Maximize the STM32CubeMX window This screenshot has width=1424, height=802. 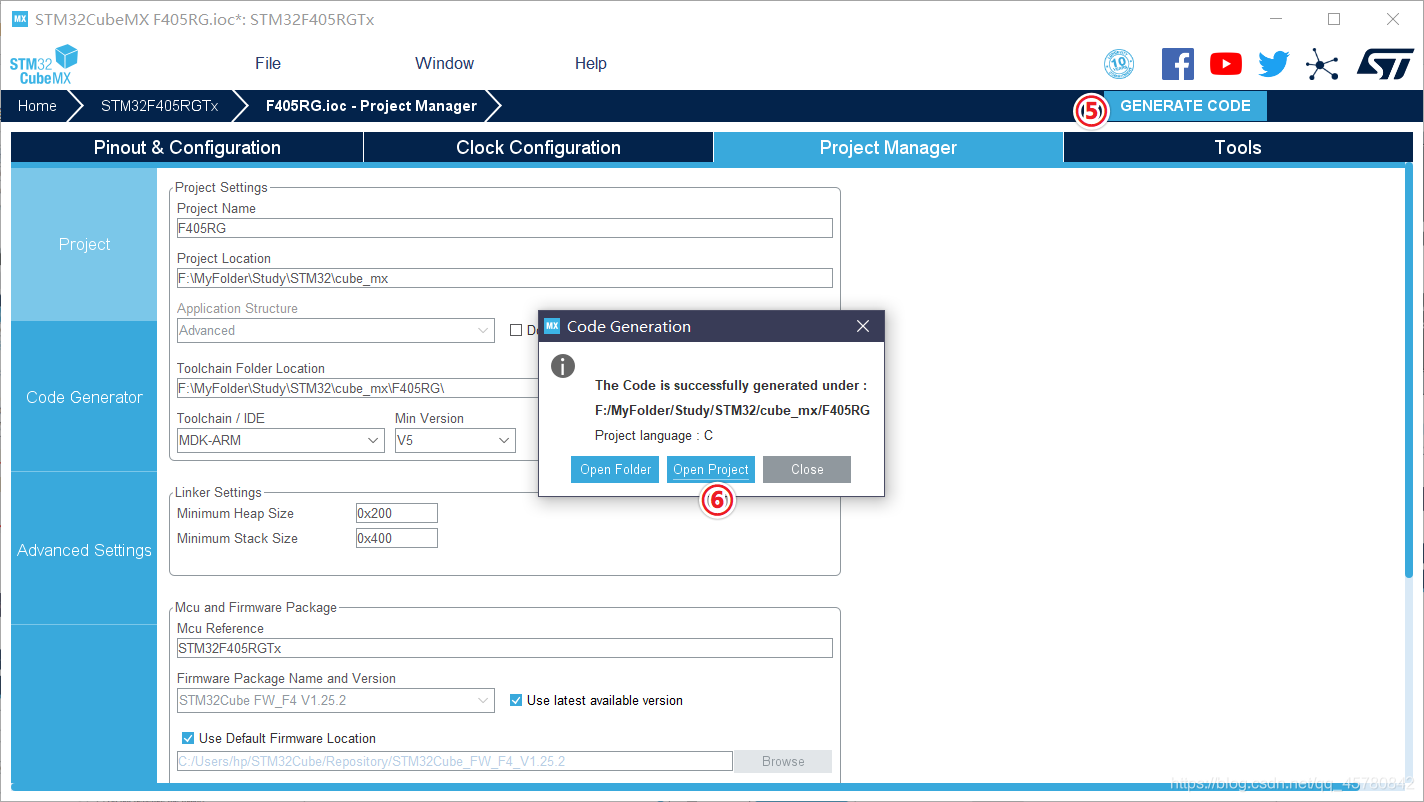[1334, 19]
